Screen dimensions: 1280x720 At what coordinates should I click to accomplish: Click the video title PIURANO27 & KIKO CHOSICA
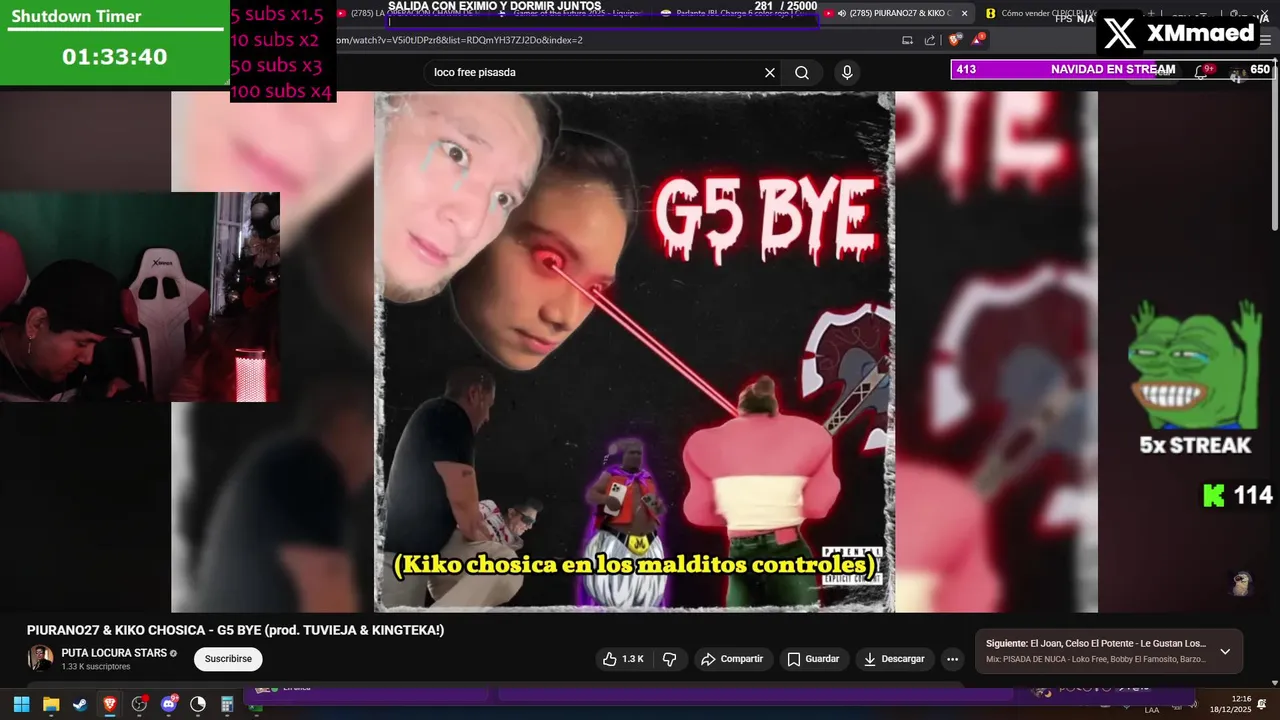(235, 630)
